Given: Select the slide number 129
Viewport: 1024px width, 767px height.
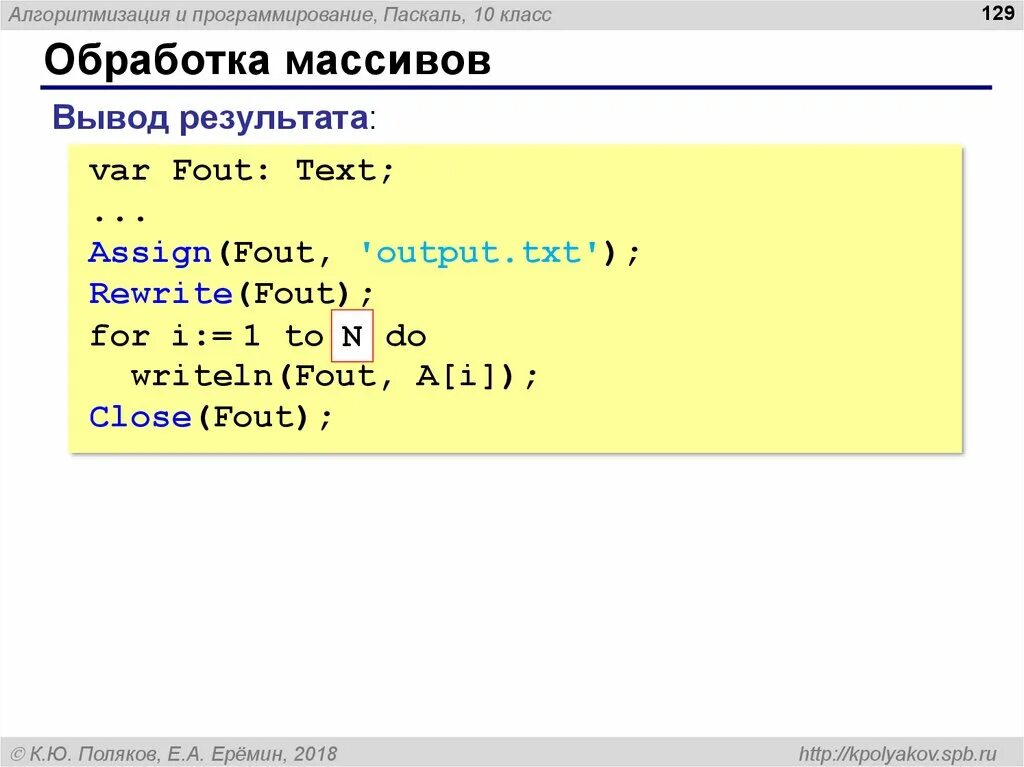Looking at the screenshot, I should [997, 12].
